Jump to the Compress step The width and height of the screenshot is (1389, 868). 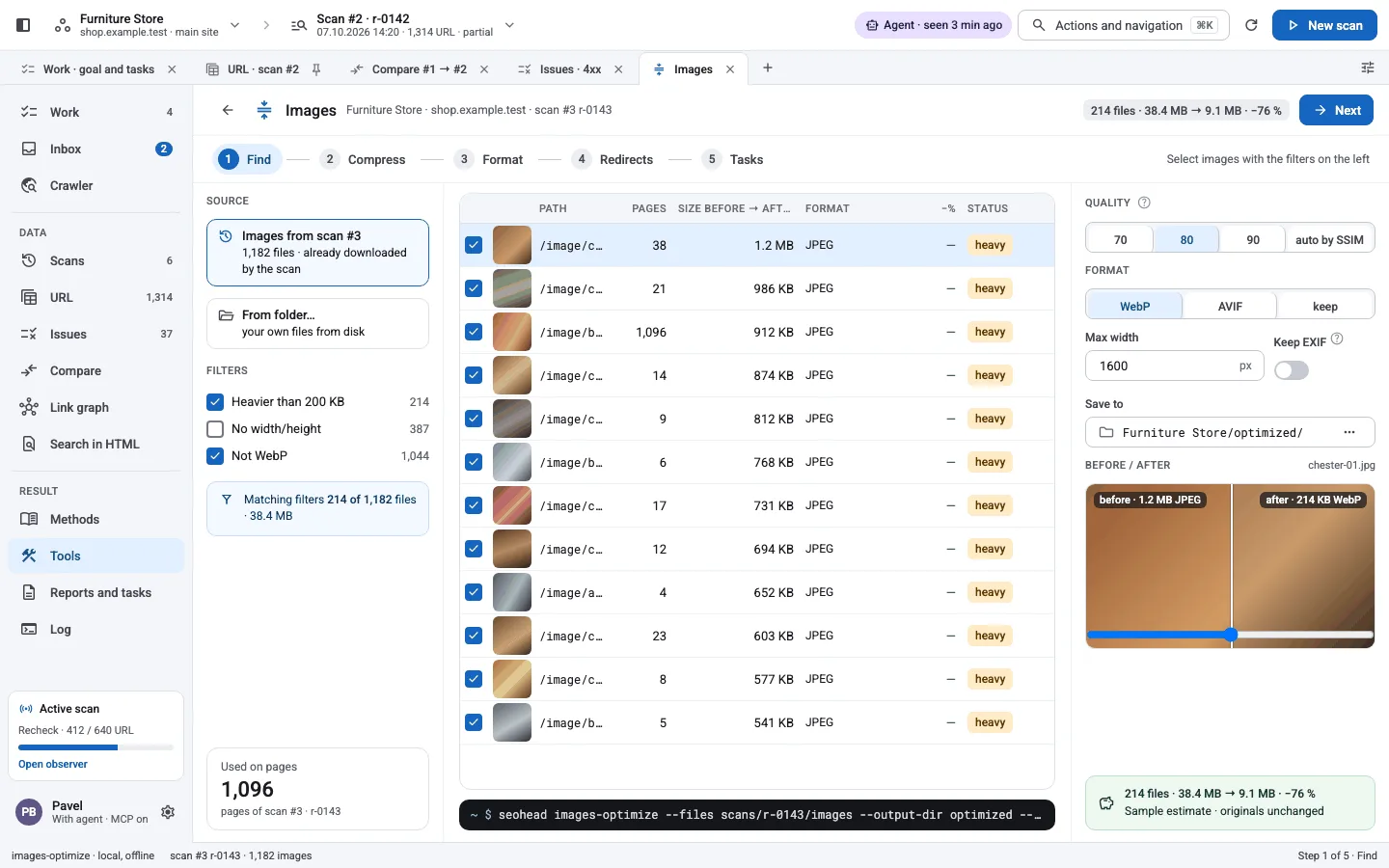point(364,159)
